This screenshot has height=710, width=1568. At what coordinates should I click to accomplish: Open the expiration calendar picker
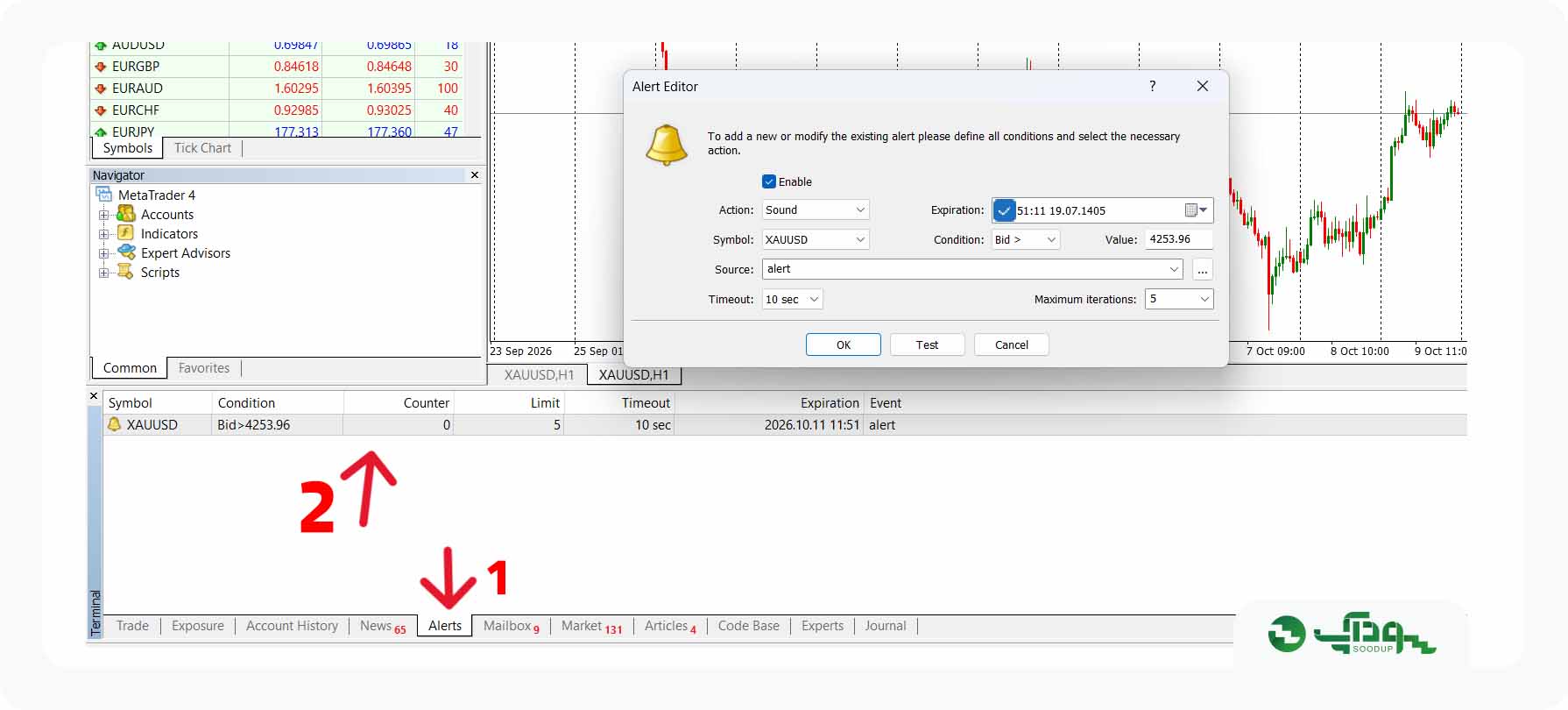(1196, 210)
